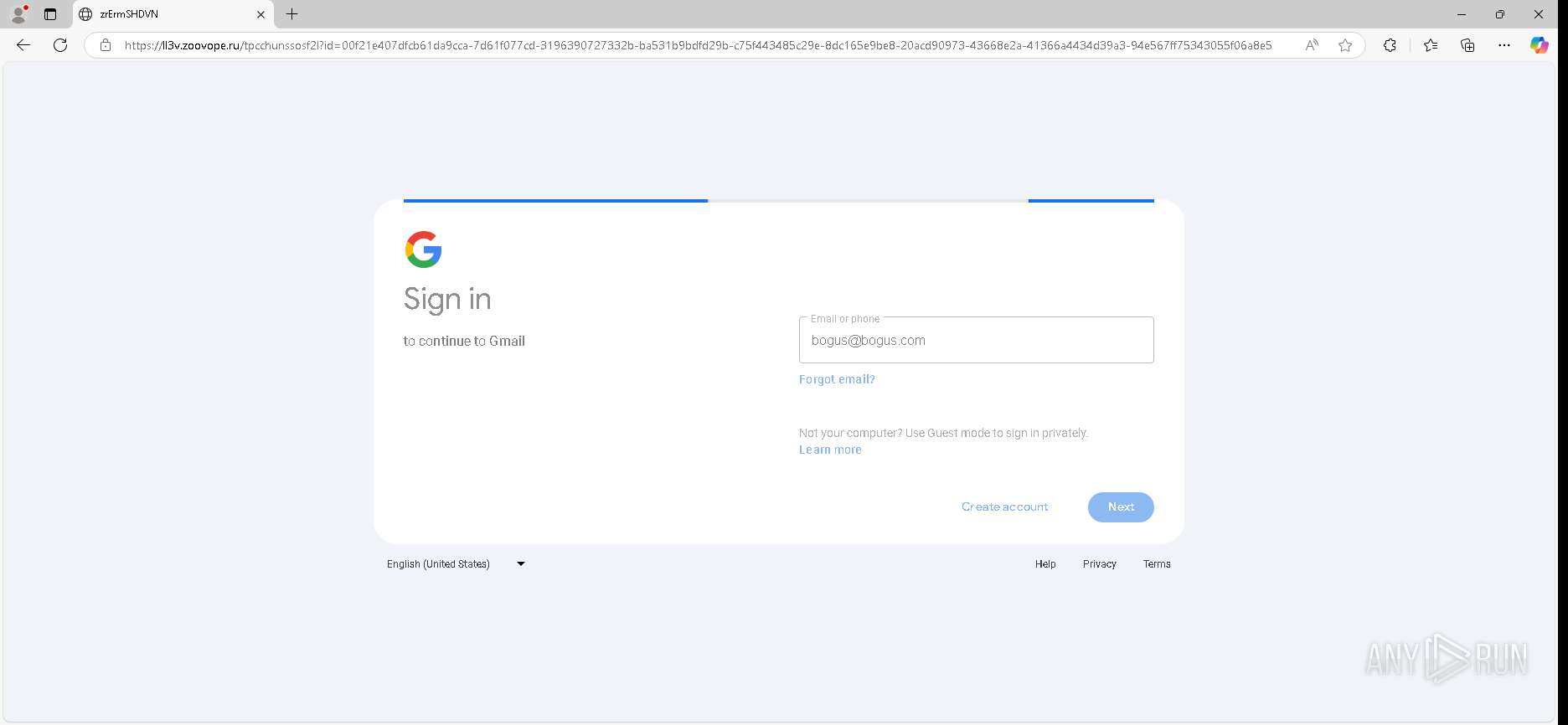The height and width of the screenshot is (725, 1568).
Task: Open a new tab with plus icon
Action: 291,14
